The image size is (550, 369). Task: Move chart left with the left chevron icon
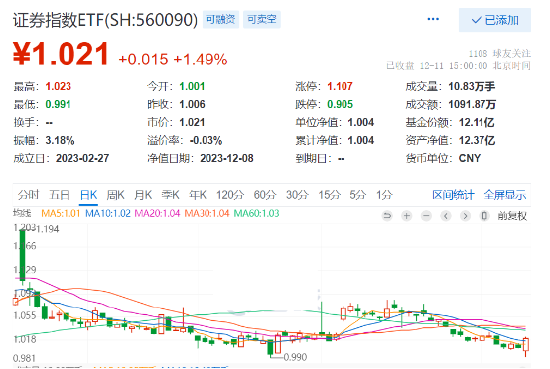(446, 215)
